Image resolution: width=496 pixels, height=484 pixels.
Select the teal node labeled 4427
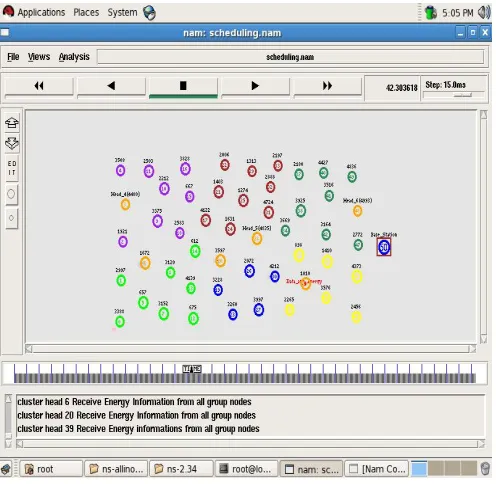(x=323, y=173)
